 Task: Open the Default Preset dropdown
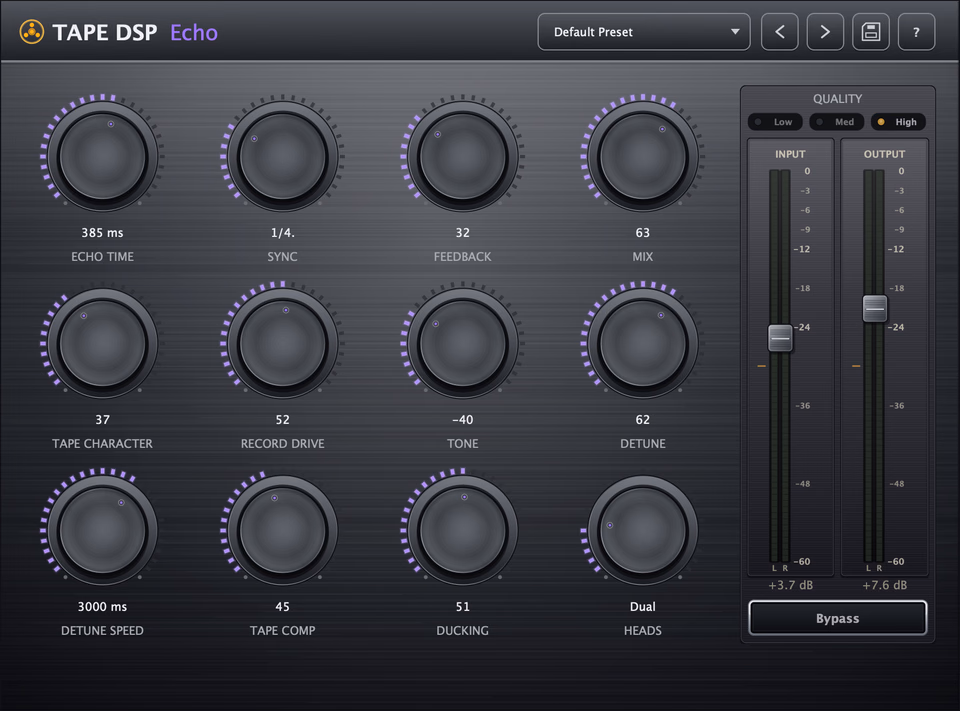644,32
